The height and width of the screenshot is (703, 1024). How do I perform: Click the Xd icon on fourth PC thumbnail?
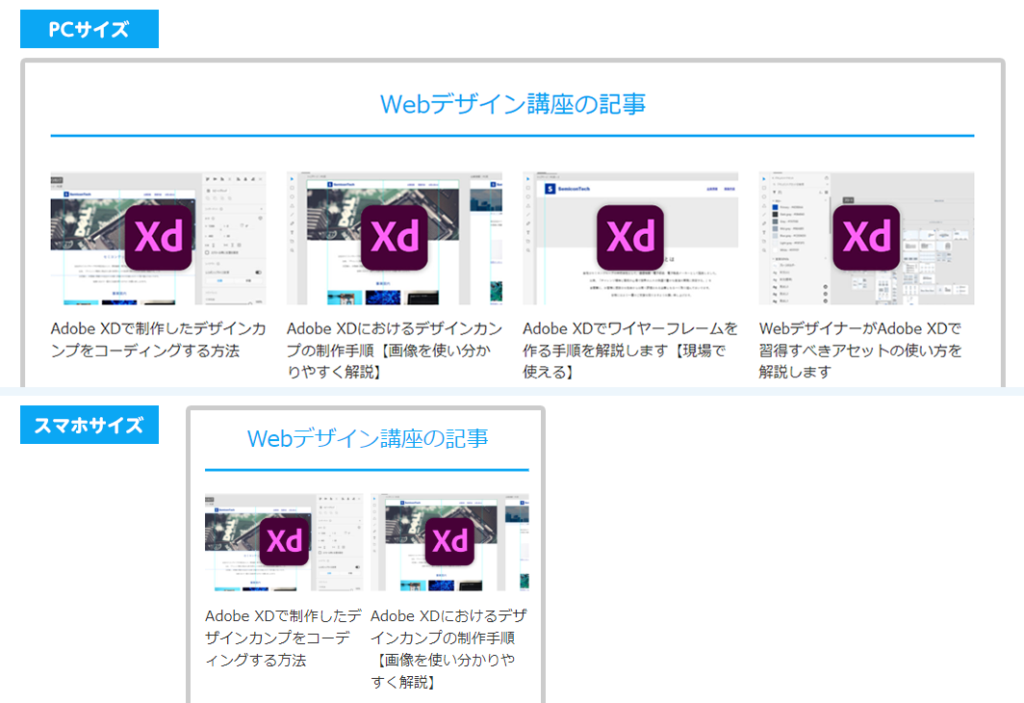pos(867,237)
